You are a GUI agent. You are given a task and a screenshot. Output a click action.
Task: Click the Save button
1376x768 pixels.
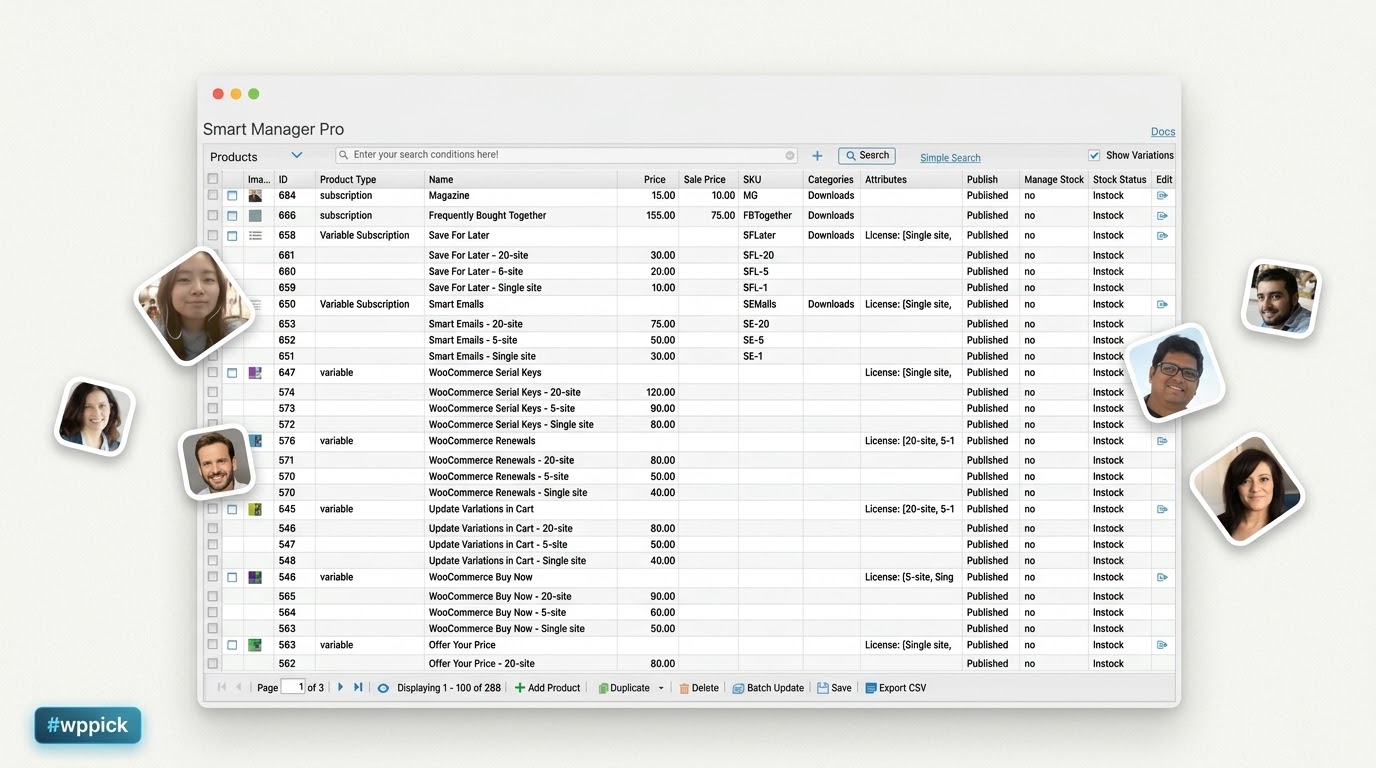[x=834, y=688]
